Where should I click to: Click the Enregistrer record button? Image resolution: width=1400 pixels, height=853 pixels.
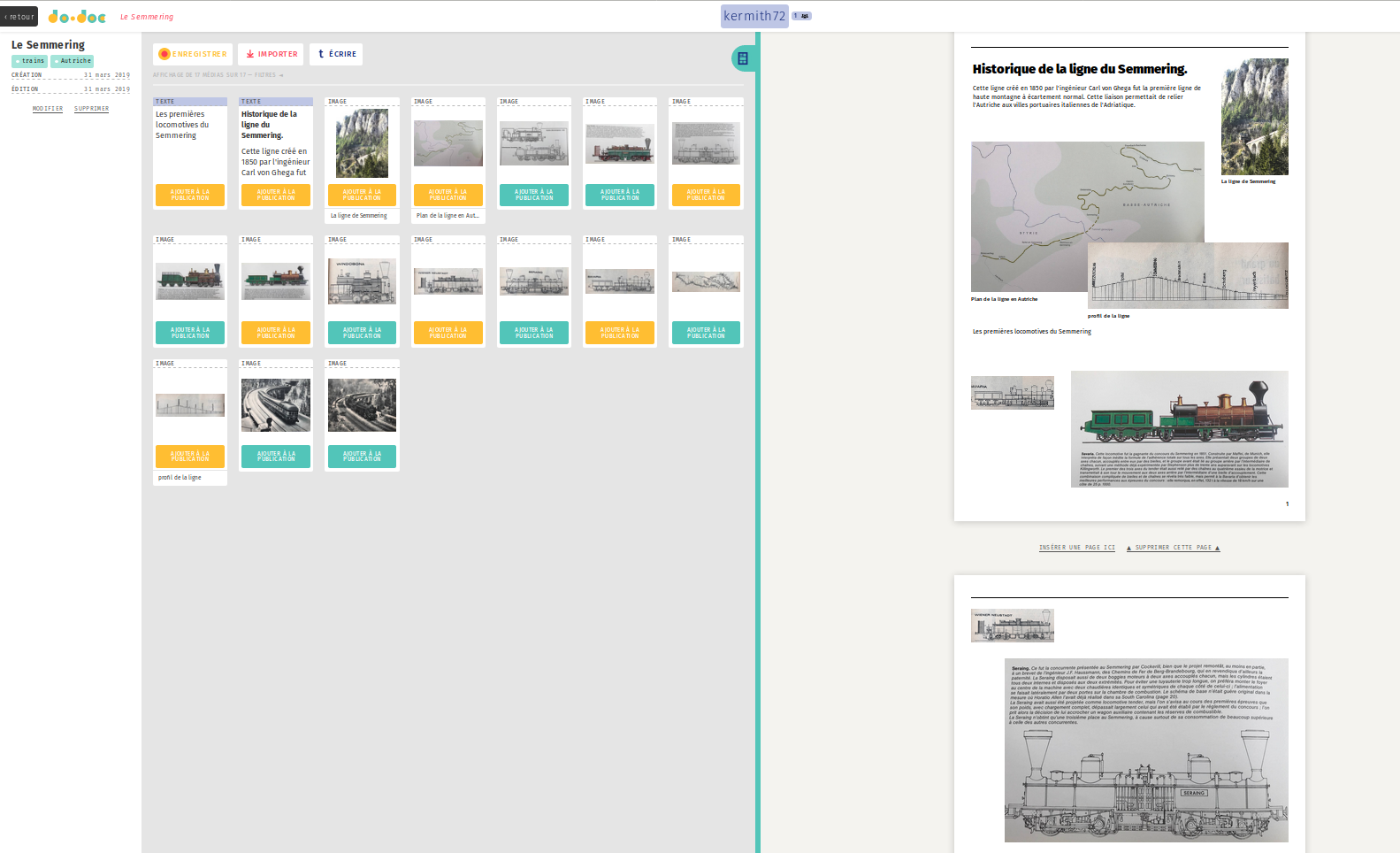pyautogui.click(x=193, y=54)
